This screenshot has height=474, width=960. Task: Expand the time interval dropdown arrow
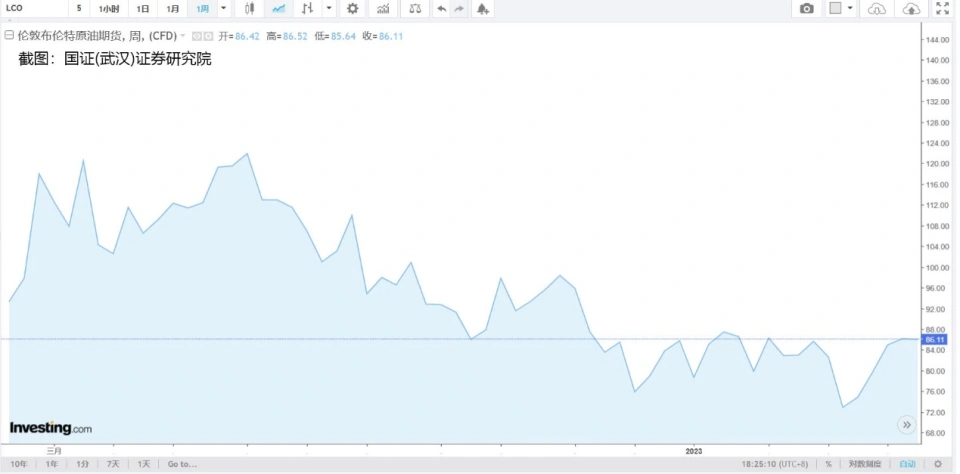click(x=223, y=9)
